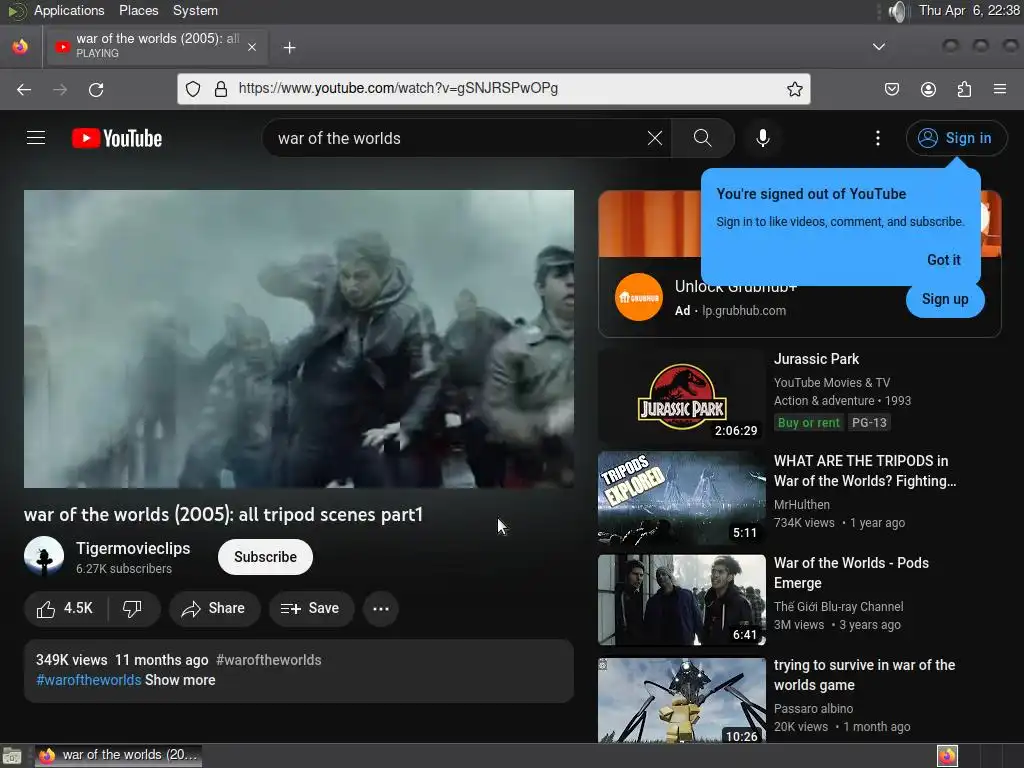Click the Jurassic Park title text
1024x768 pixels.
pyautogui.click(x=816, y=359)
